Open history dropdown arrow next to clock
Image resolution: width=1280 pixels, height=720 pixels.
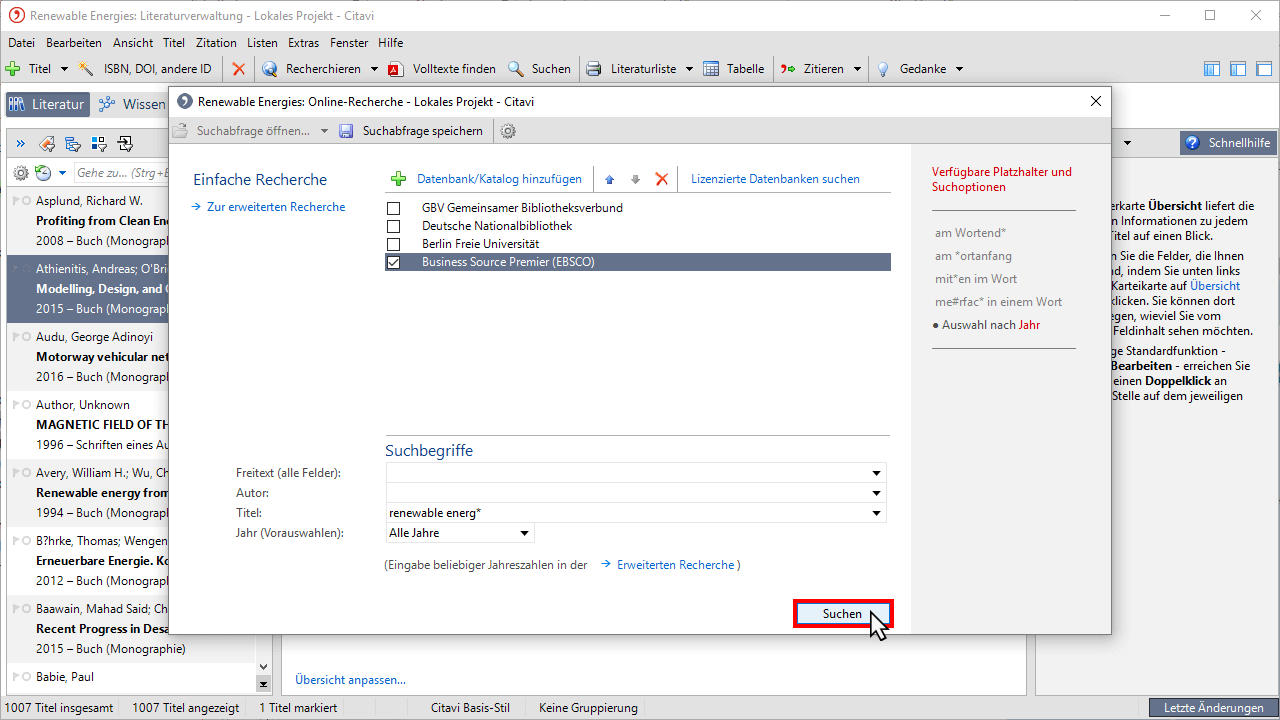[x=62, y=173]
